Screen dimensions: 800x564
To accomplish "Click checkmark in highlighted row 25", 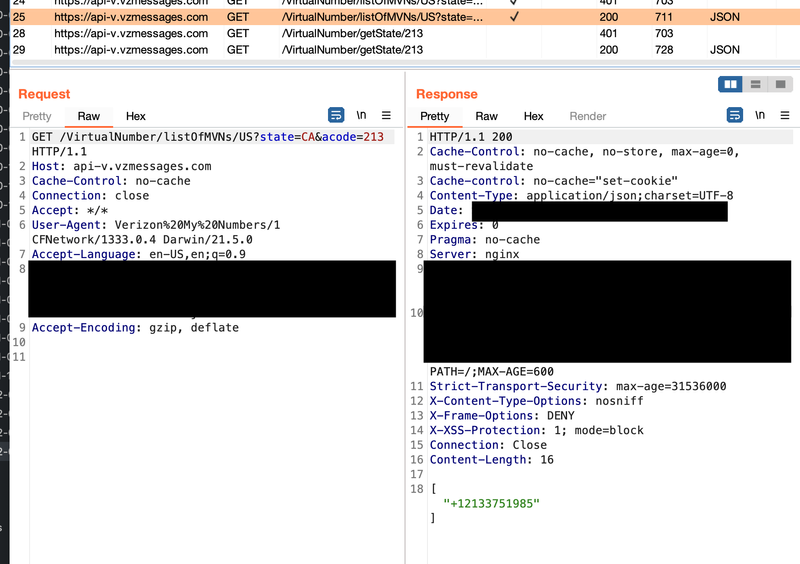I will pos(514,17).
